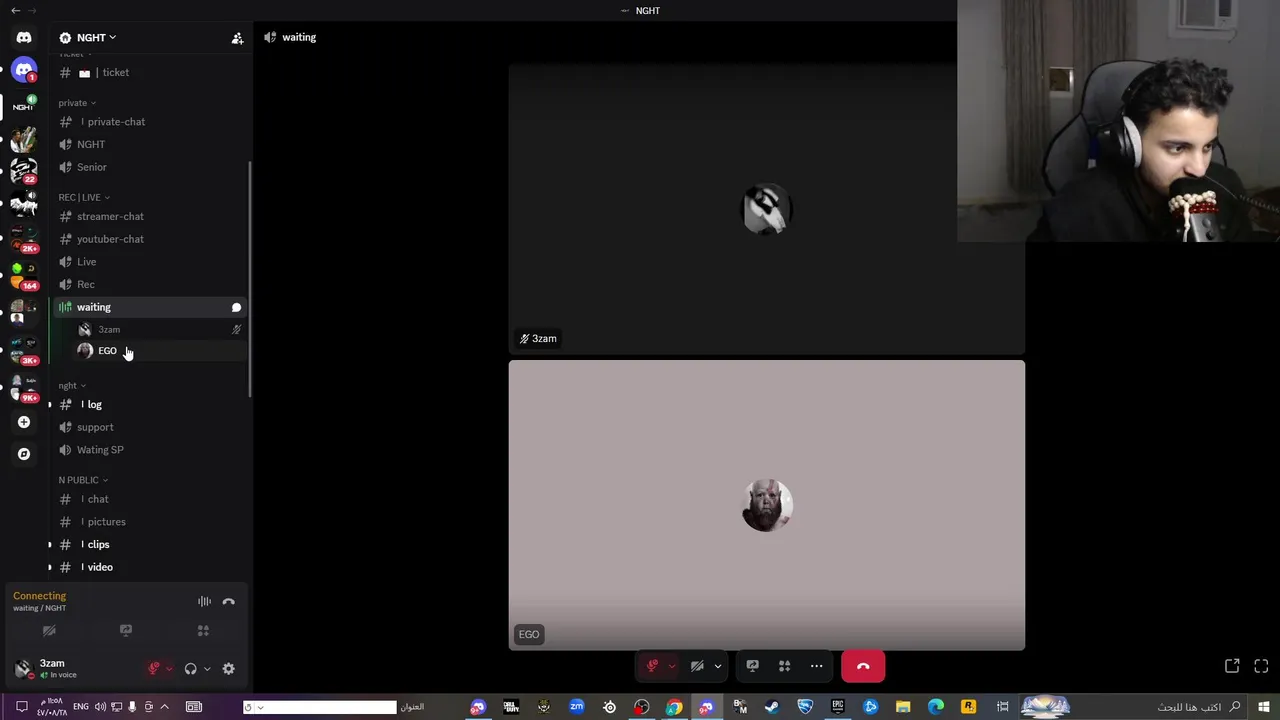
Task: Open File Explorer from taskbar
Action: click(x=903, y=707)
